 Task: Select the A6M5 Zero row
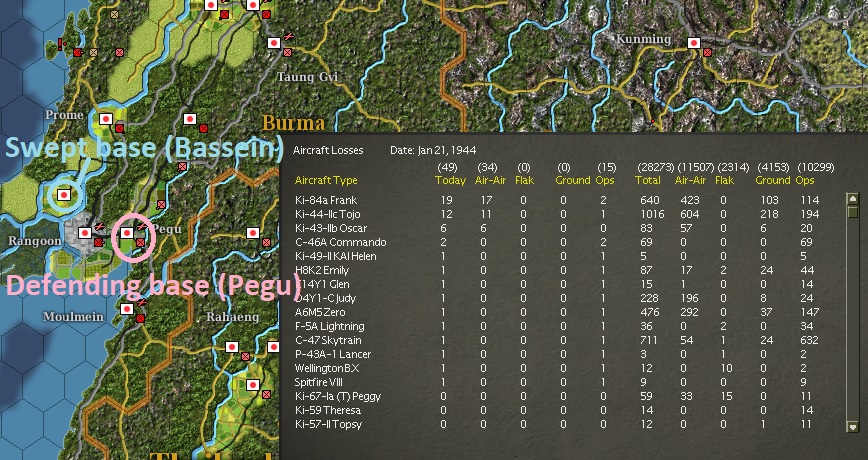557,312
